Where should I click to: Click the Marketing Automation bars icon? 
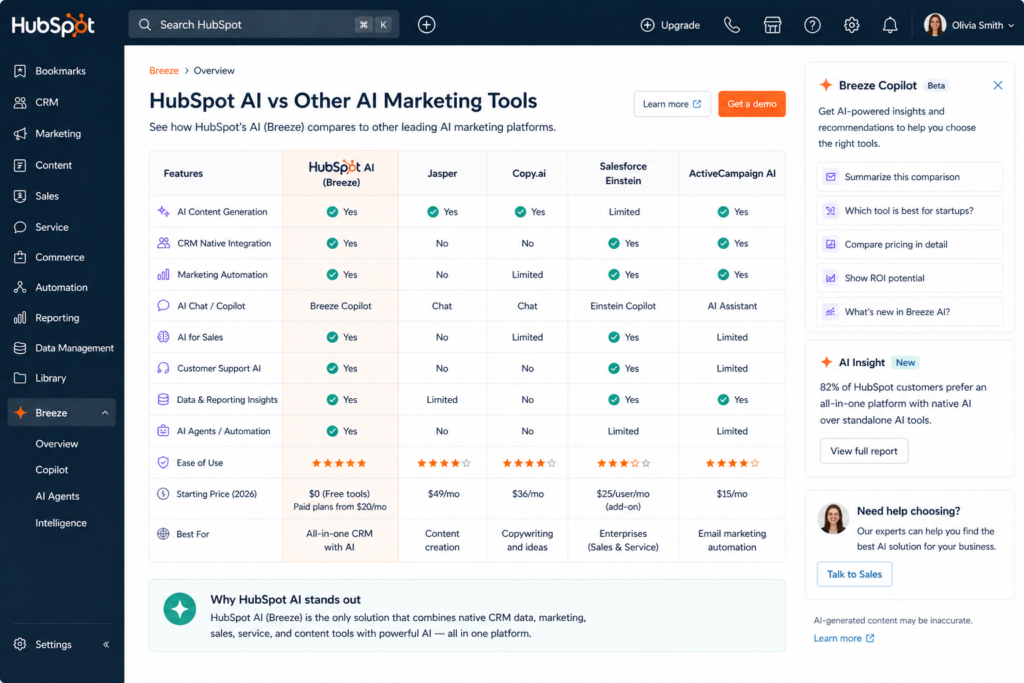(163, 275)
